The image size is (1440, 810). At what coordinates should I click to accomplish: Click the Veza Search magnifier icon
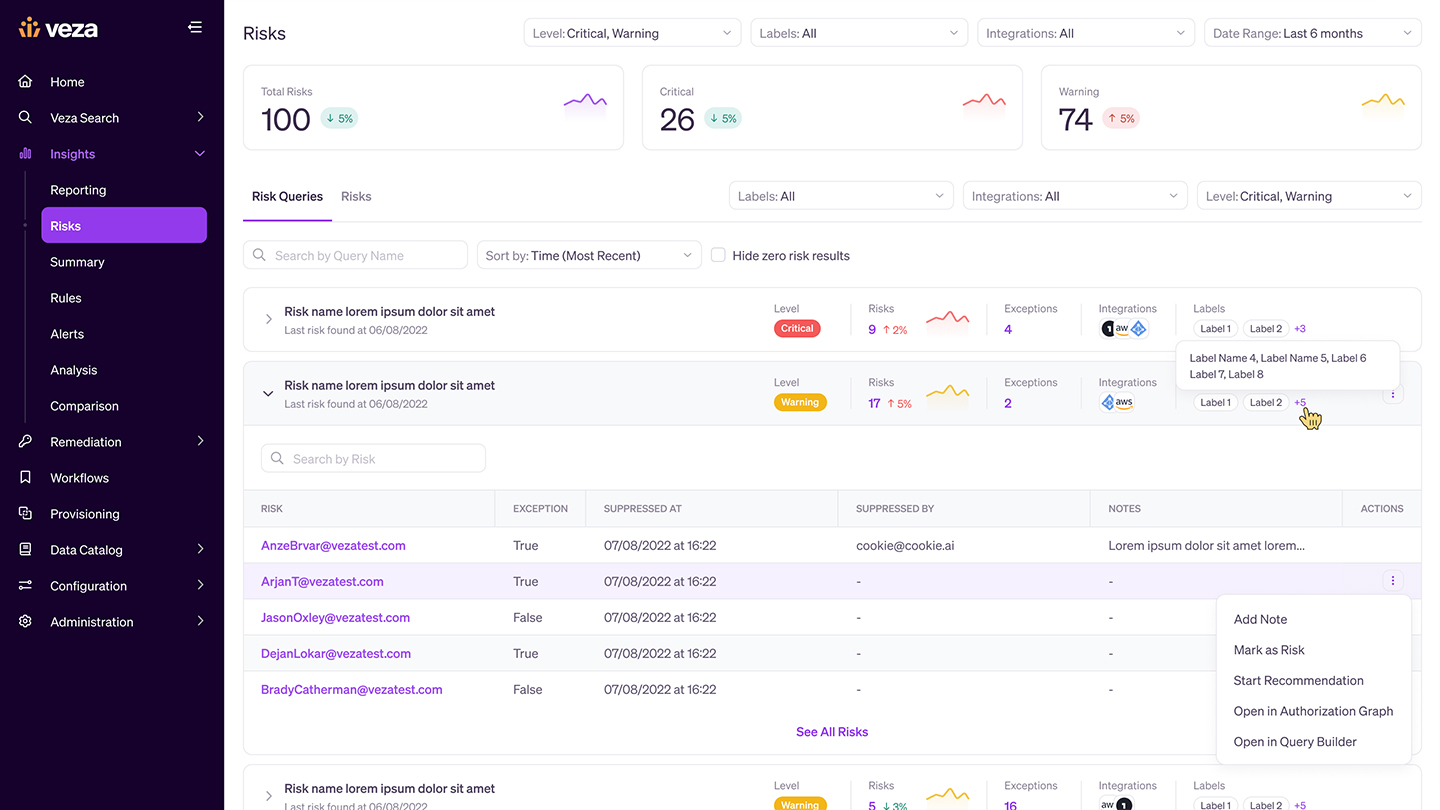click(26, 118)
